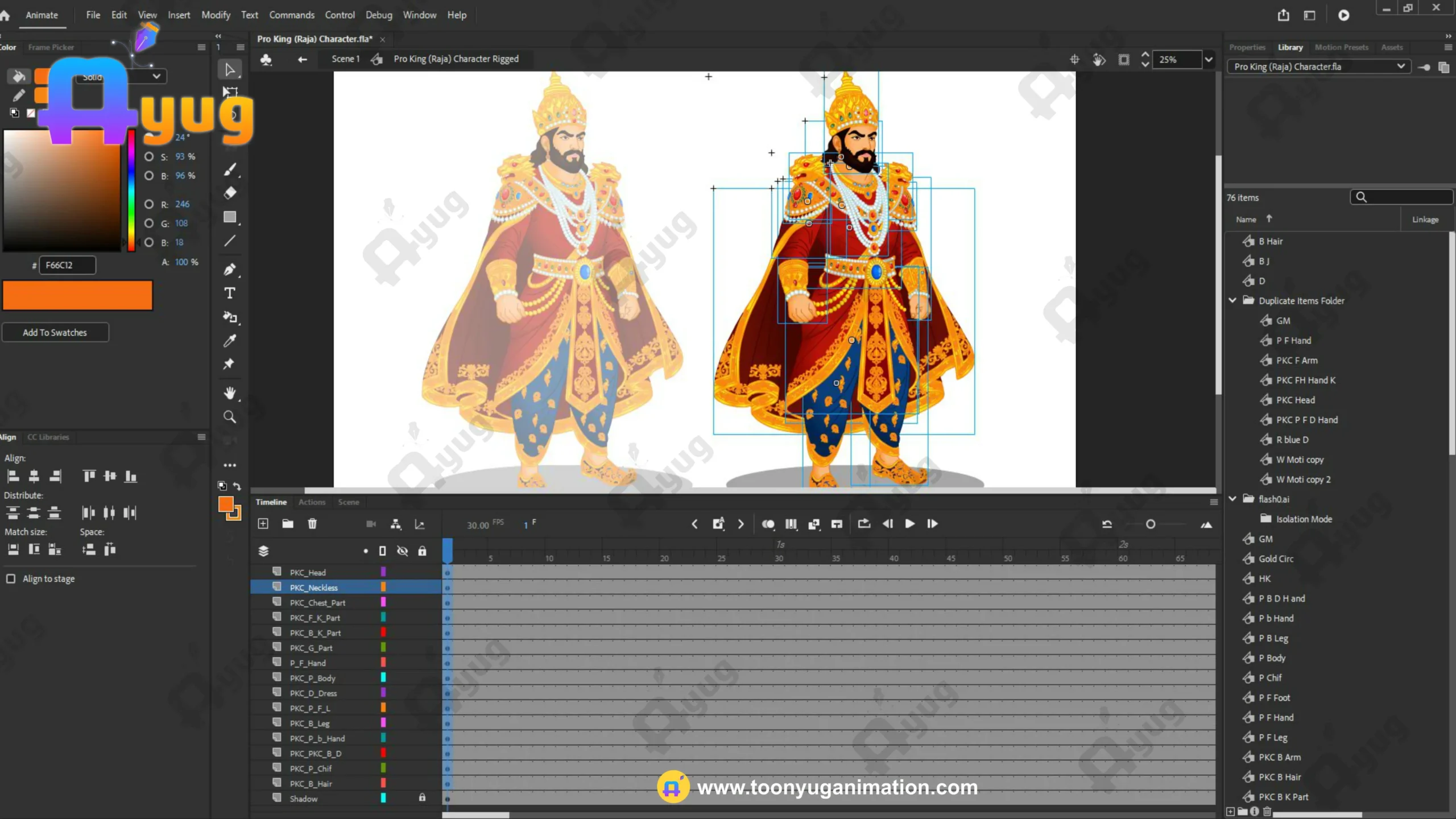Select the Pen tool in toolbar

click(230, 270)
